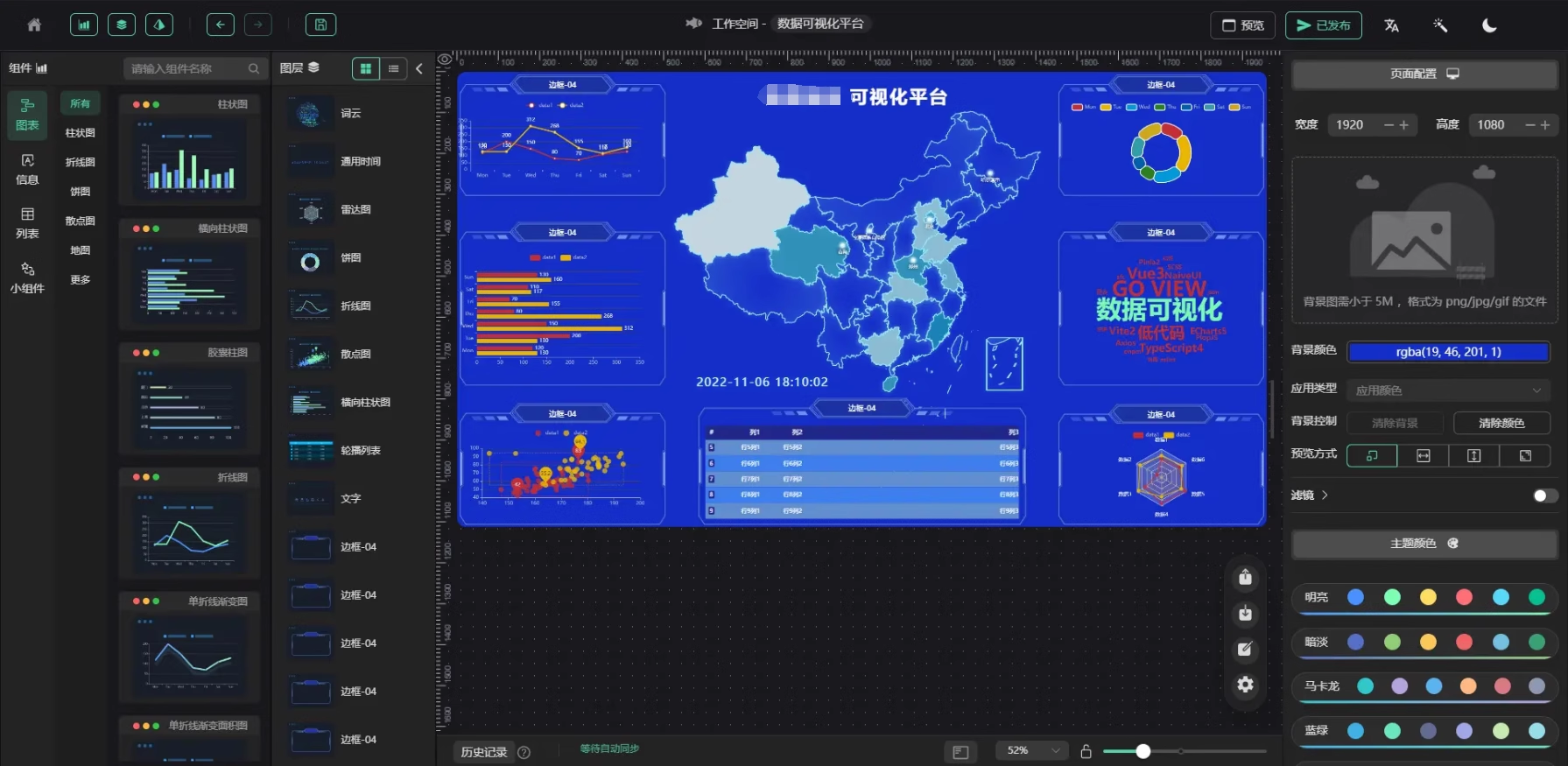Collapse the layers panel with chevron
The image size is (1568, 766).
(x=419, y=68)
